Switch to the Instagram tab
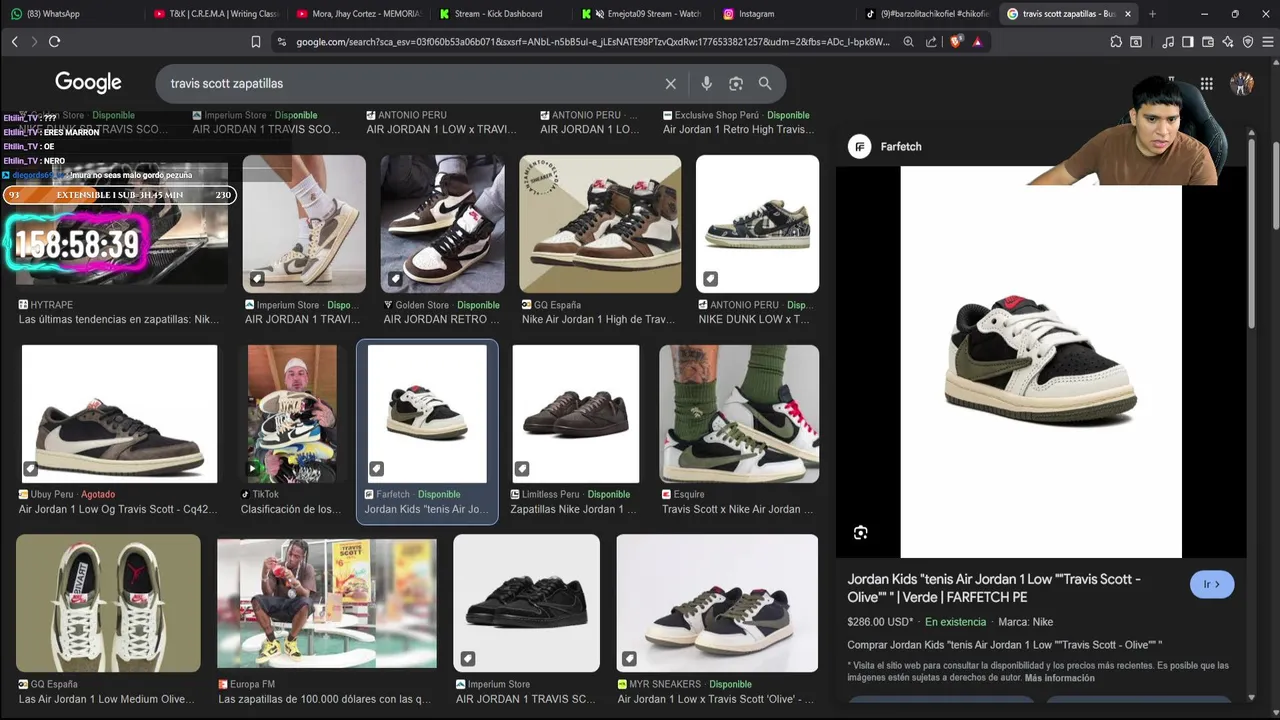 [786, 14]
